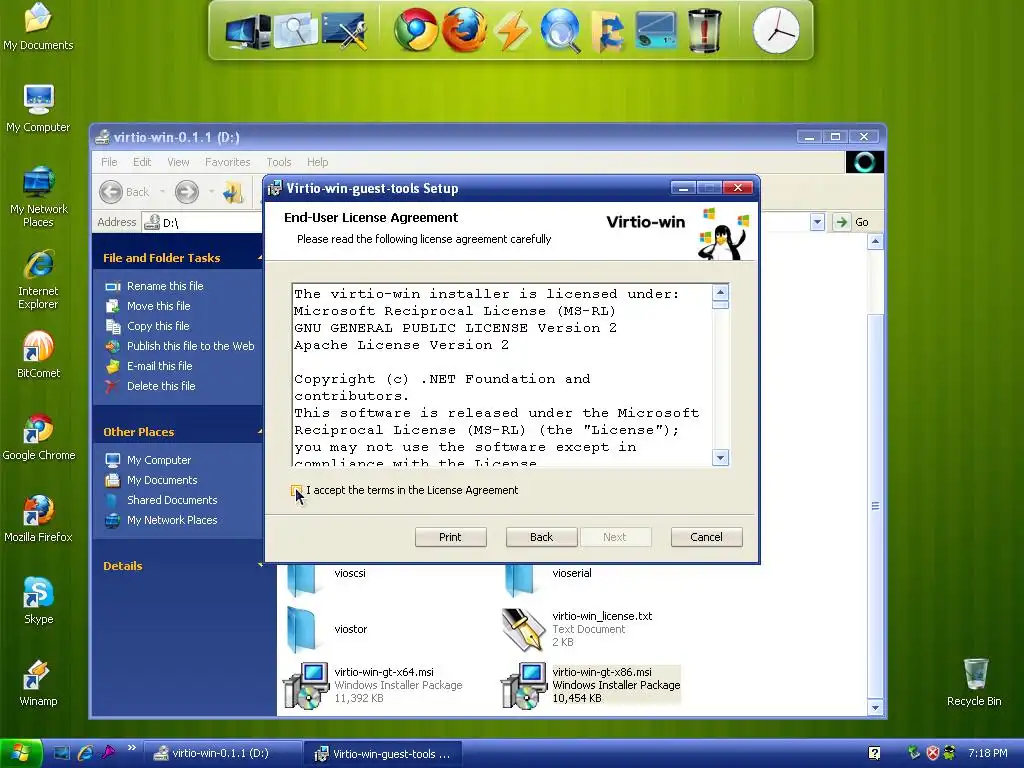1024x768 pixels.
Task: Collapse the Other Places panel
Action: click(x=260, y=432)
